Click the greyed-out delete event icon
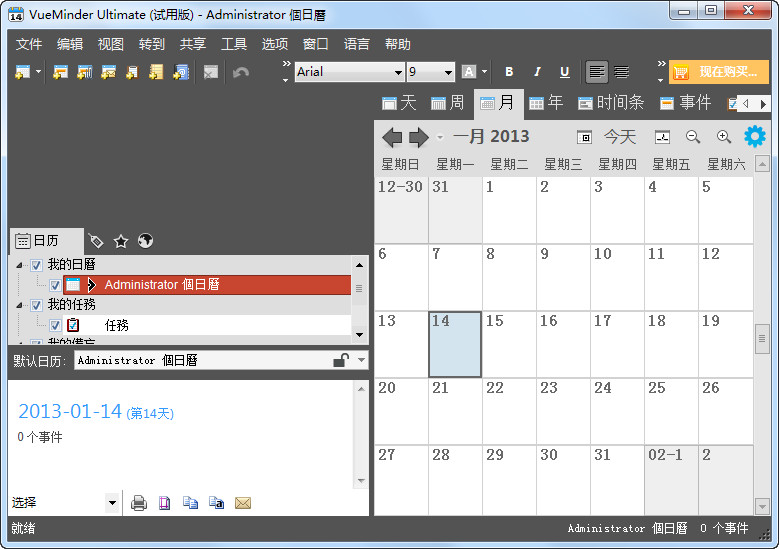Viewport: 779px width, 549px height. (x=211, y=73)
